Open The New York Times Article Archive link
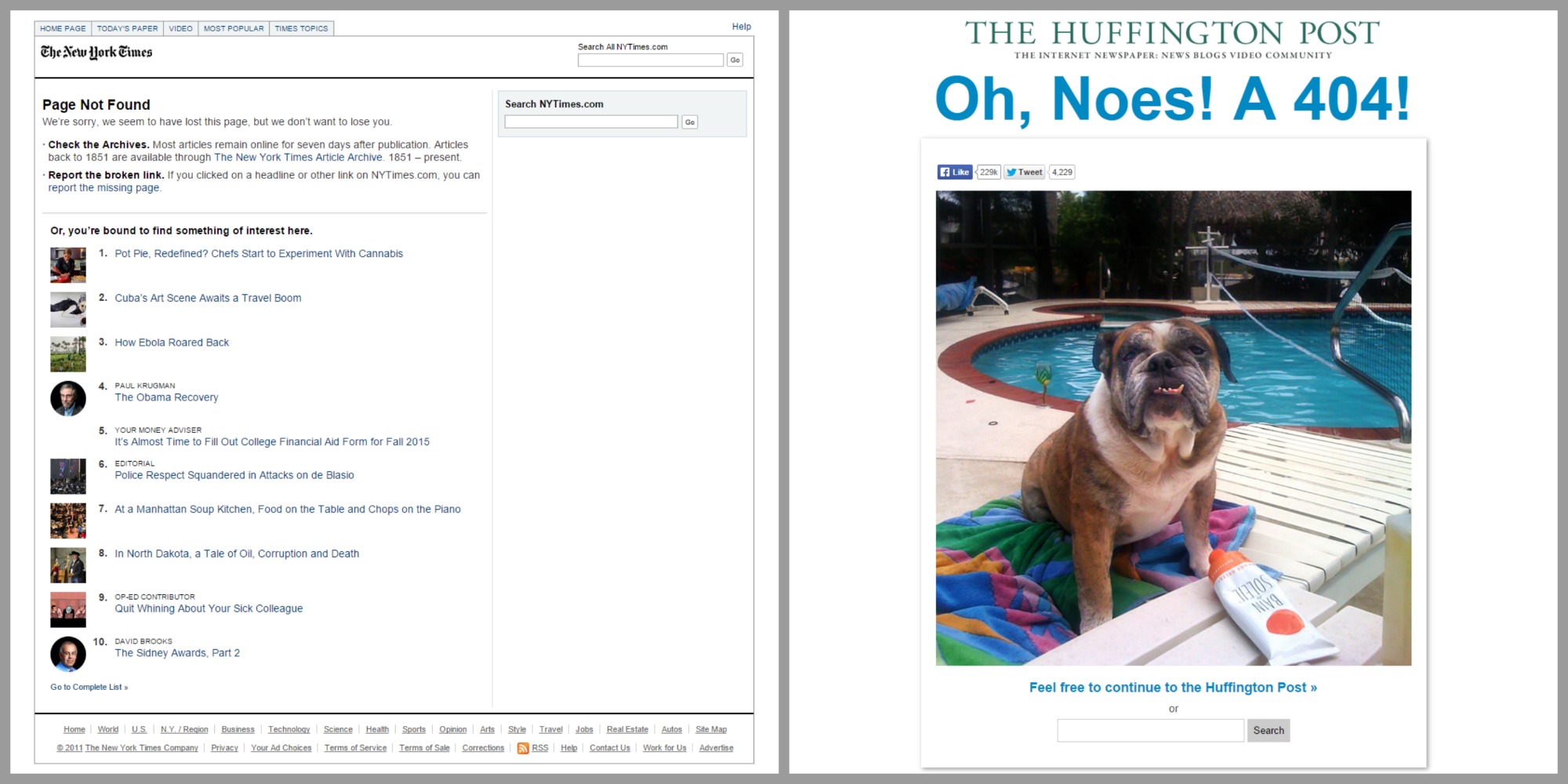 (298, 158)
